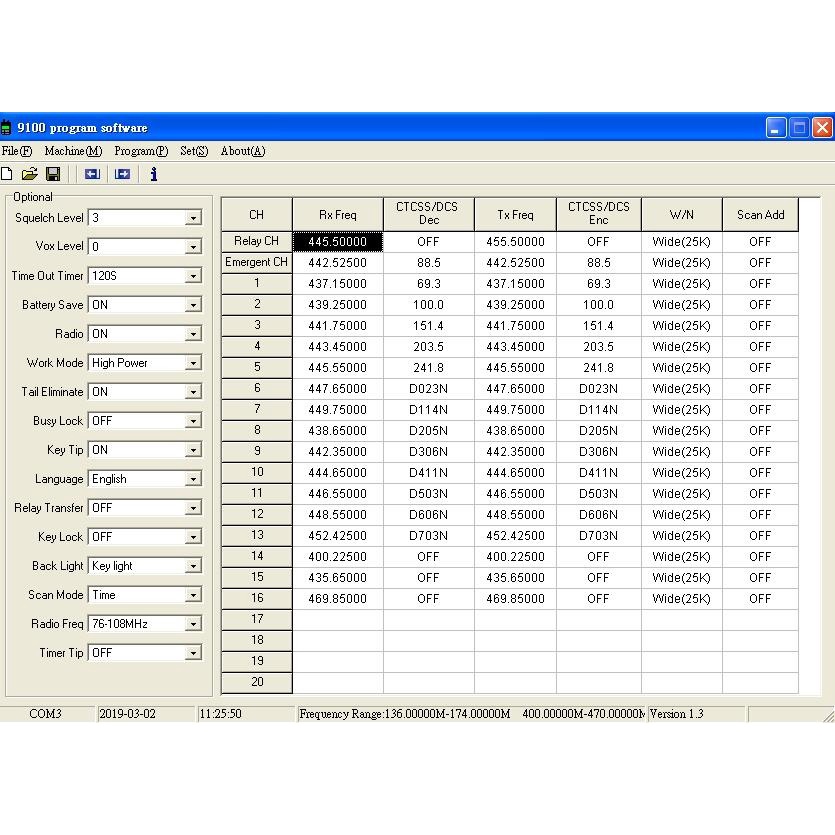
Task: Click the Open folder toolbar icon
Action: pyautogui.click(x=29, y=174)
